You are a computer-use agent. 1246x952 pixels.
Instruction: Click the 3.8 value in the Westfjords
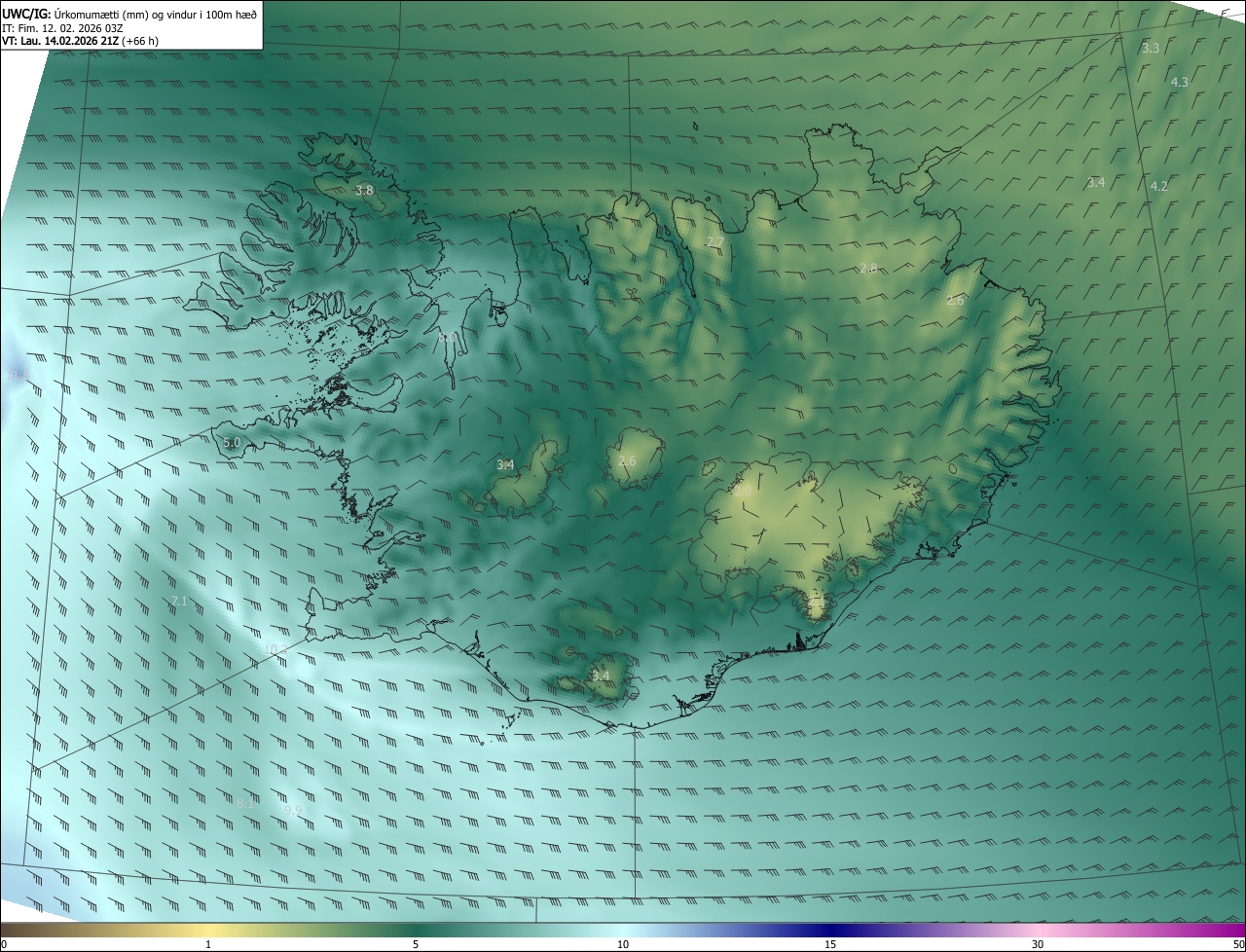pyautogui.click(x=364, y=190)
